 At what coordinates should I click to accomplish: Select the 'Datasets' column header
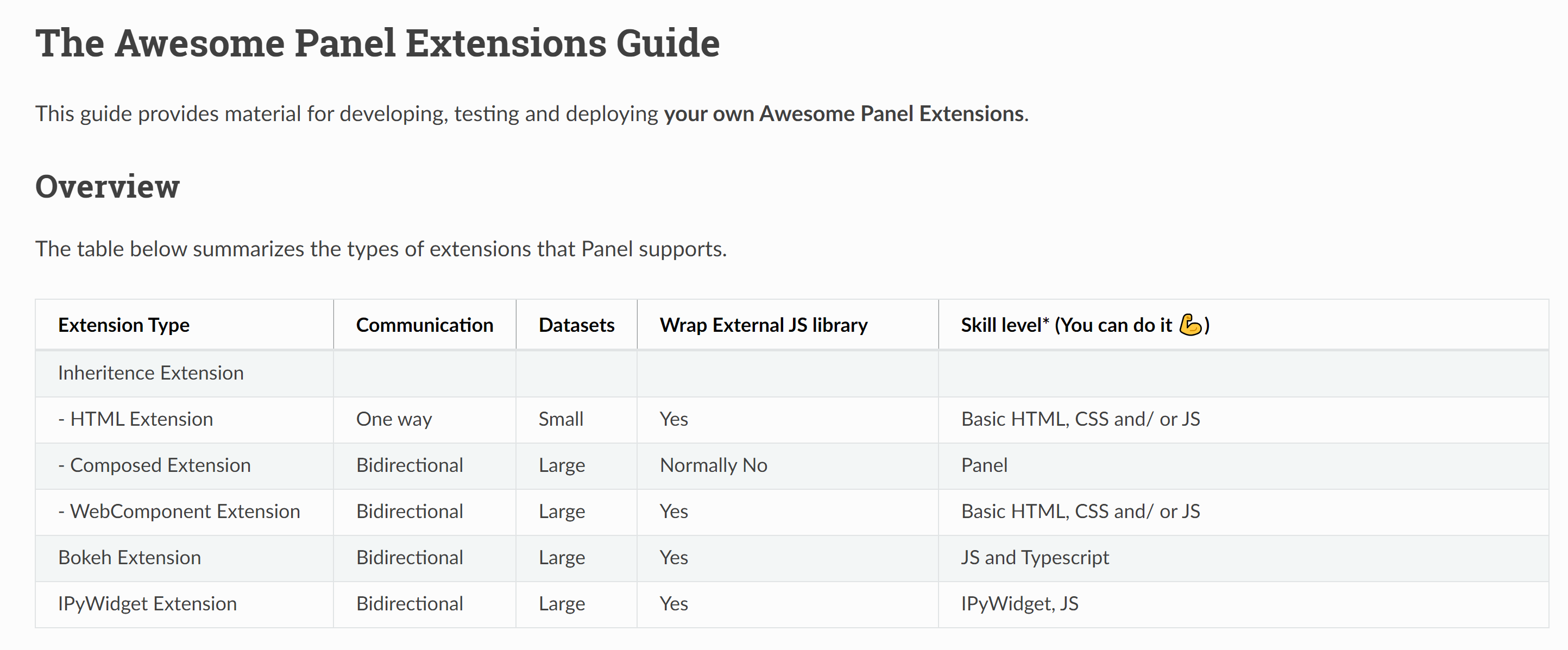(576, 325)
